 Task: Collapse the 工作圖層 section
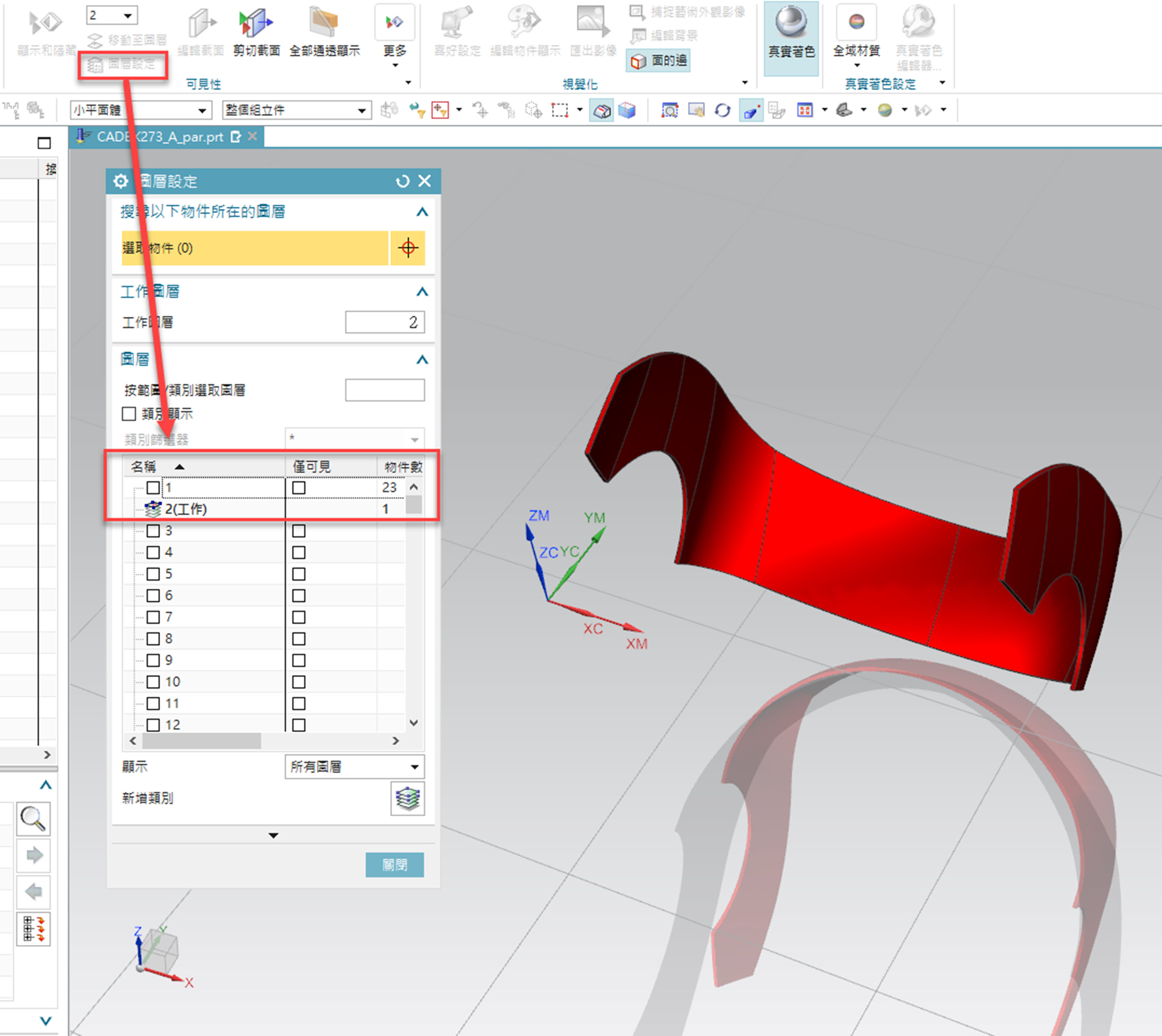pos(422,291)
